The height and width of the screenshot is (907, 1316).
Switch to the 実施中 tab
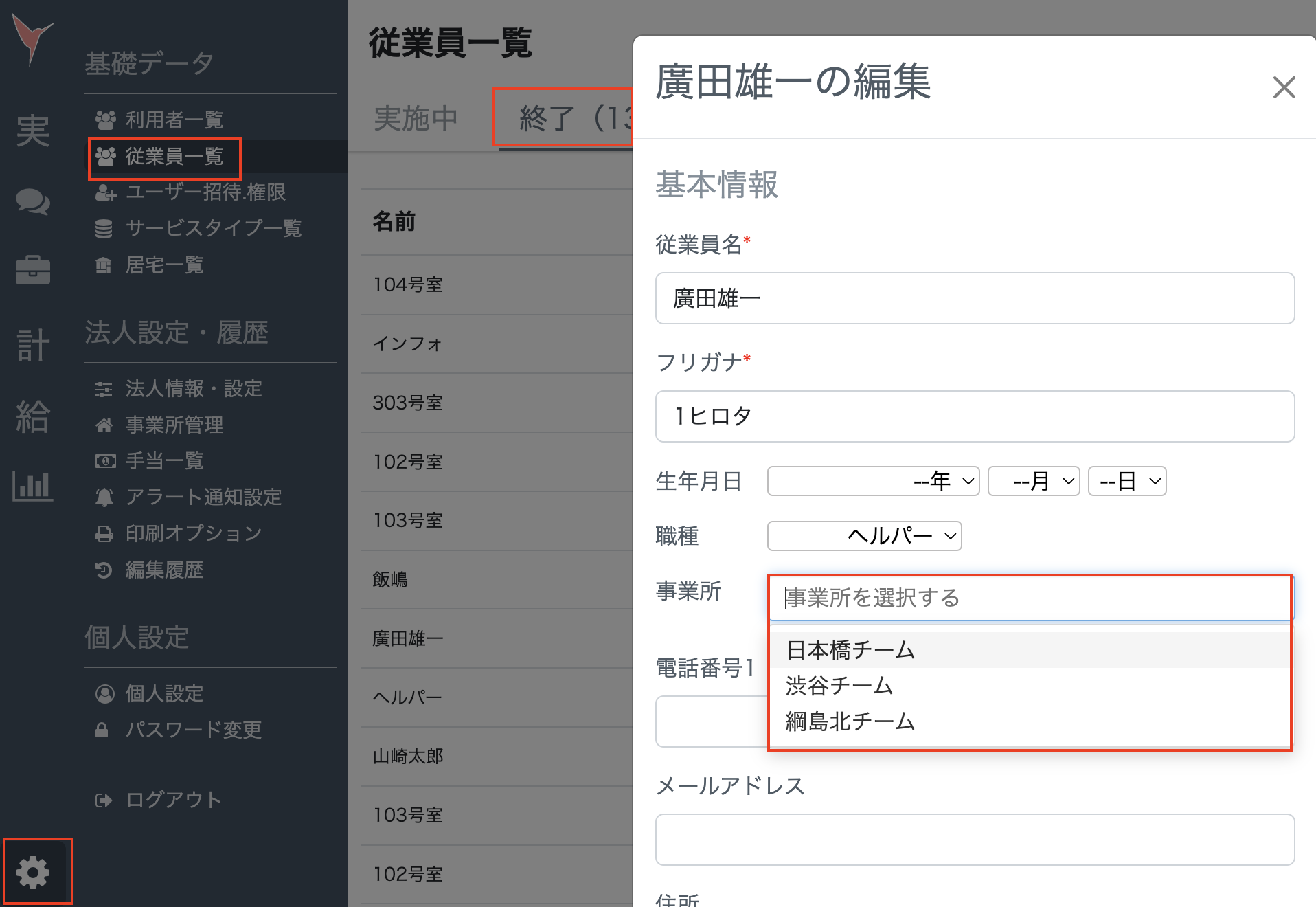[415, 118]
